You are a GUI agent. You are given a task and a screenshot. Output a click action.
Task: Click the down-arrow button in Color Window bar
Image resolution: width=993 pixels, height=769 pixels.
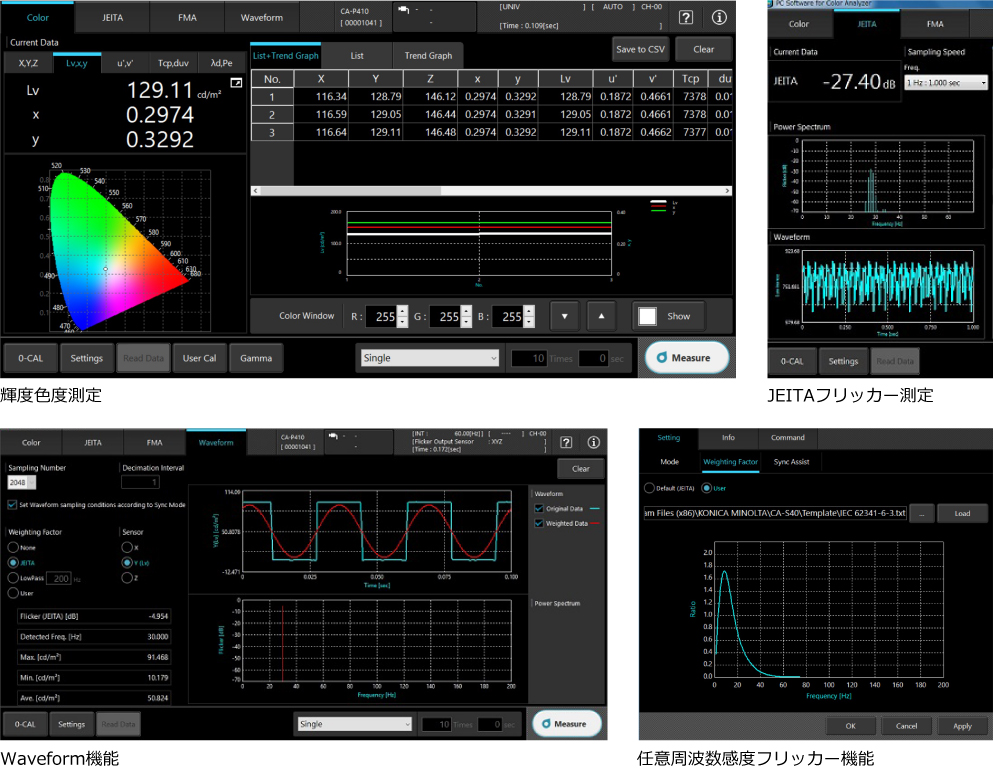(564, 316)
